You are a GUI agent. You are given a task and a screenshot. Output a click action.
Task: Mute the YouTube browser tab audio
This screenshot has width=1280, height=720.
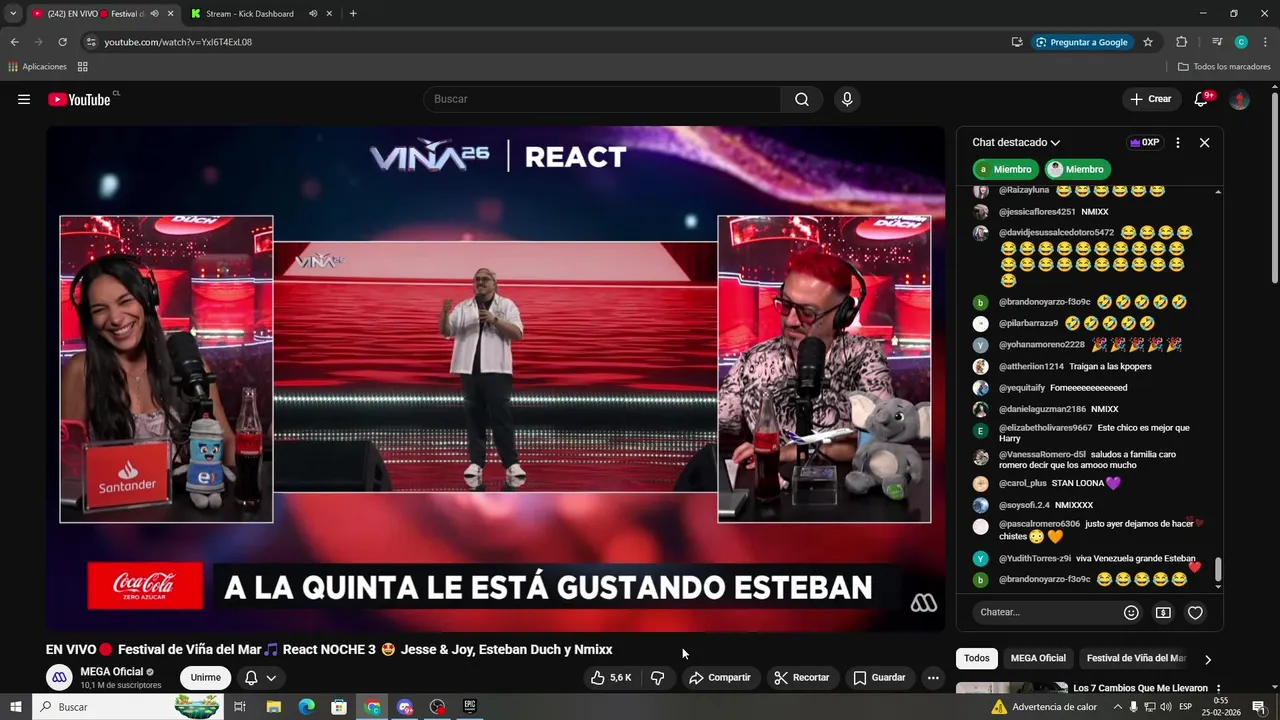click(x=154, y=14)
